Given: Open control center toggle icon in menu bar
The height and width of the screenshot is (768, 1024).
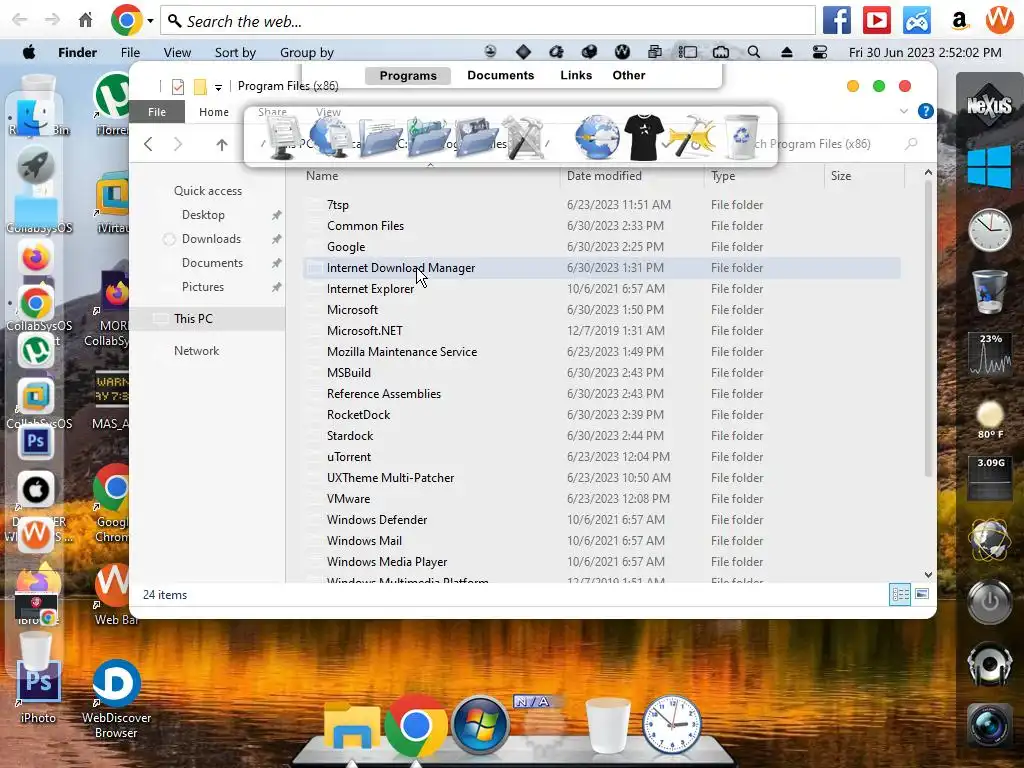Looking at the screenshot, I should click(820, 52).
